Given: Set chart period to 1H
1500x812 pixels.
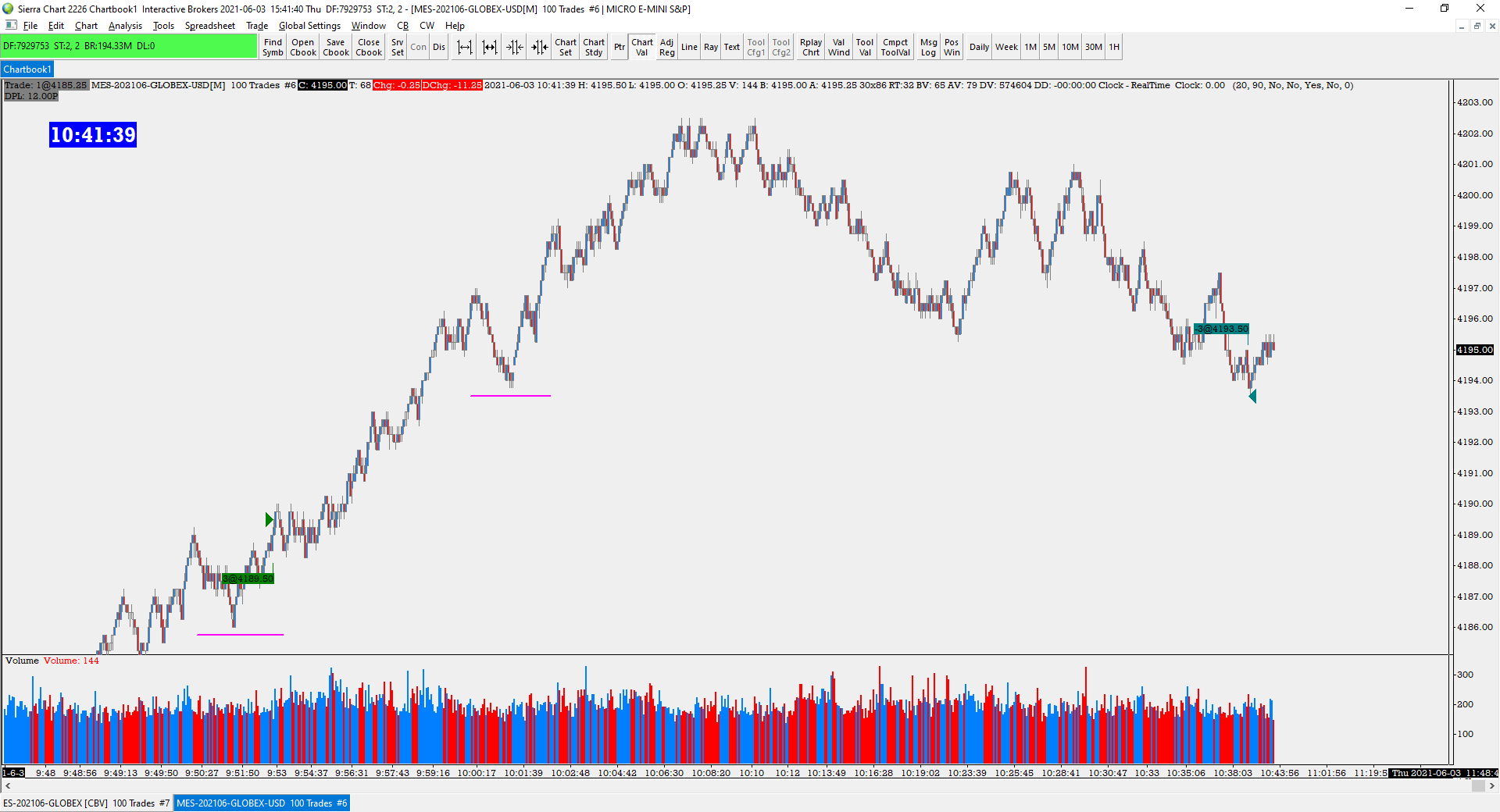Looking at the screenshot, I should point(1114,47).
